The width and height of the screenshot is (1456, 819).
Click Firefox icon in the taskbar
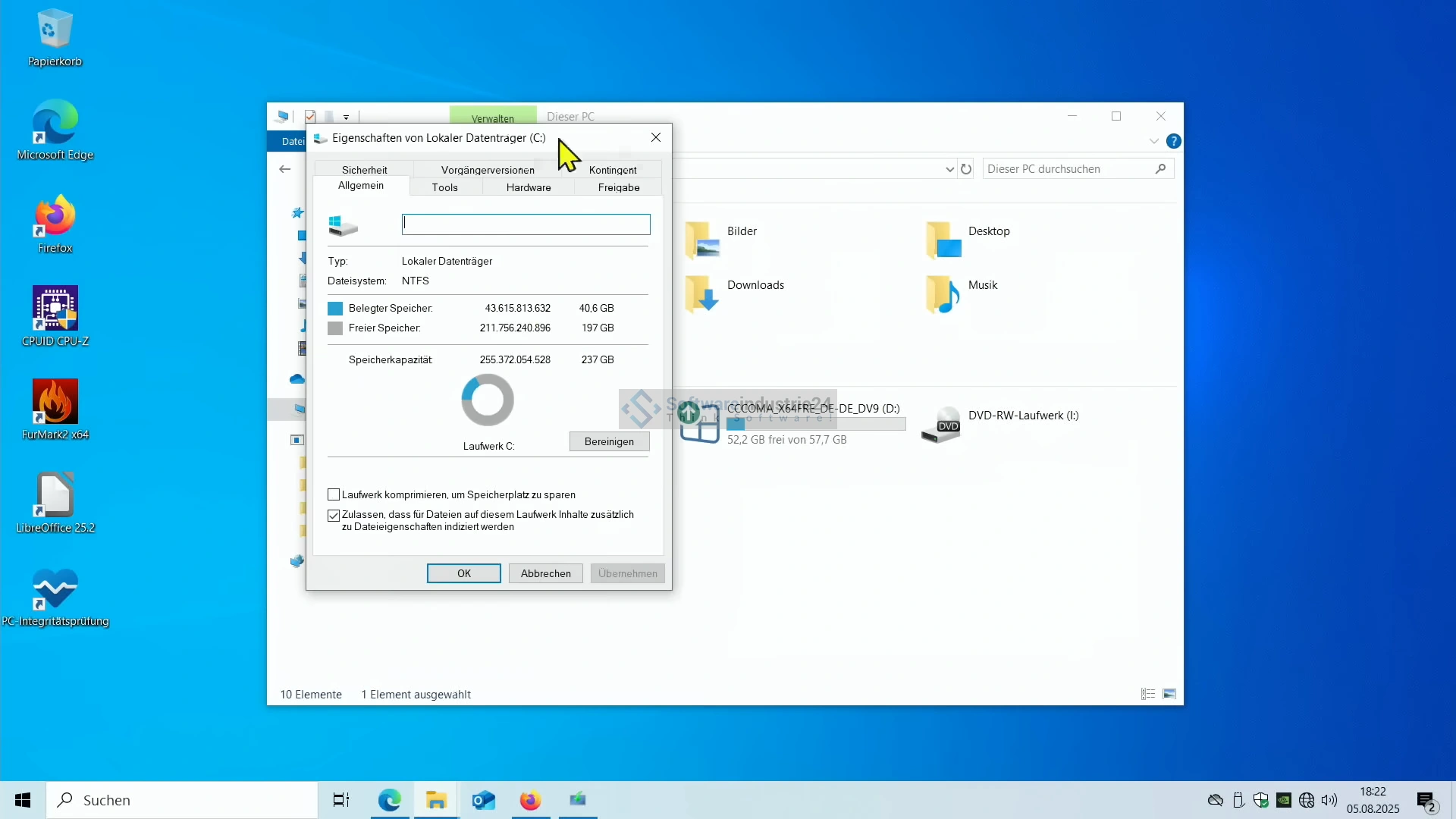530,800
